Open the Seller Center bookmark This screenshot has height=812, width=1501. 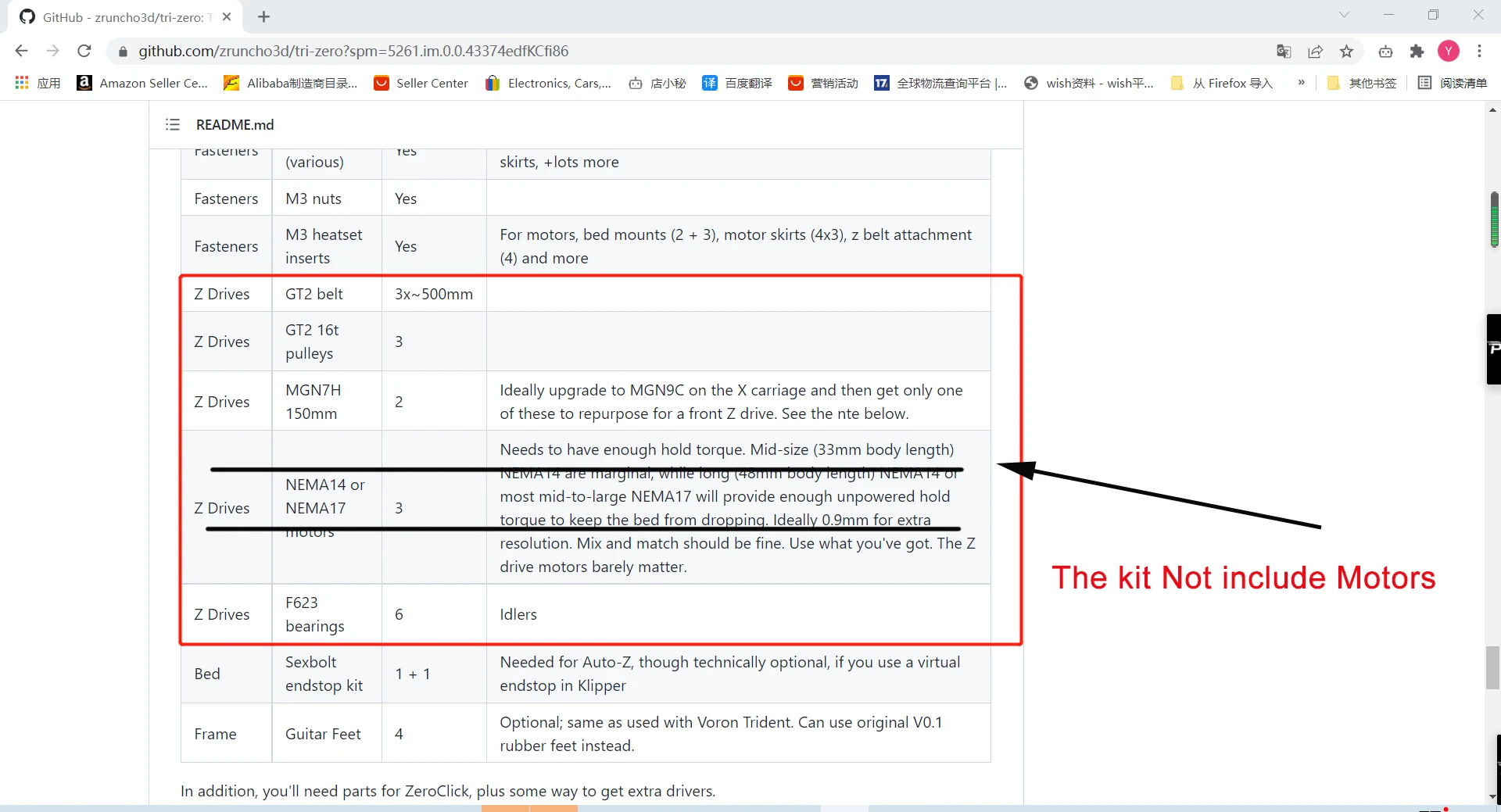[421, 83]
